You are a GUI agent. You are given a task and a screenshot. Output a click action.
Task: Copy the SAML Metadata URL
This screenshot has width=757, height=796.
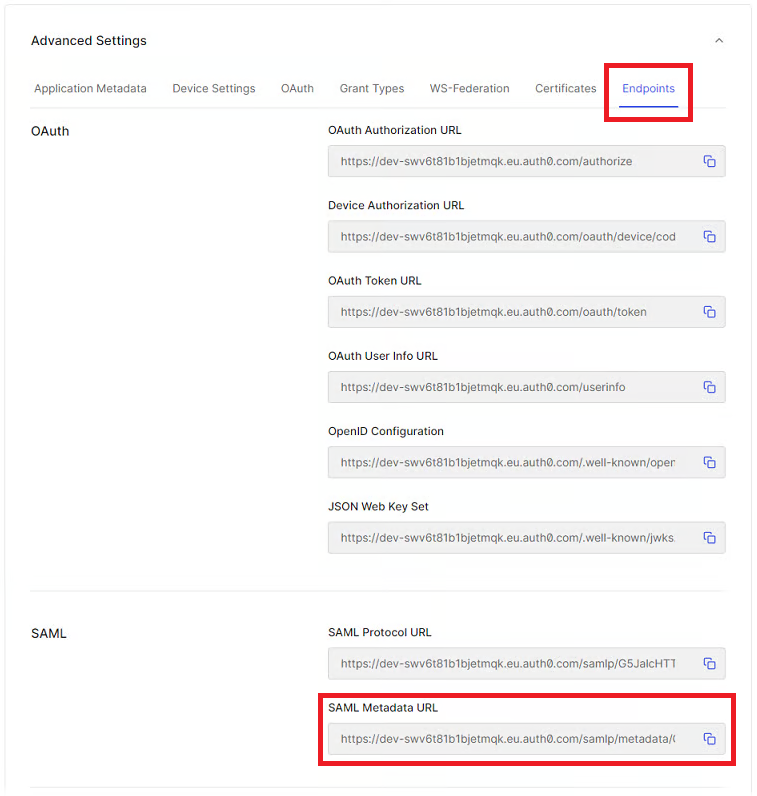click(709, 739)
